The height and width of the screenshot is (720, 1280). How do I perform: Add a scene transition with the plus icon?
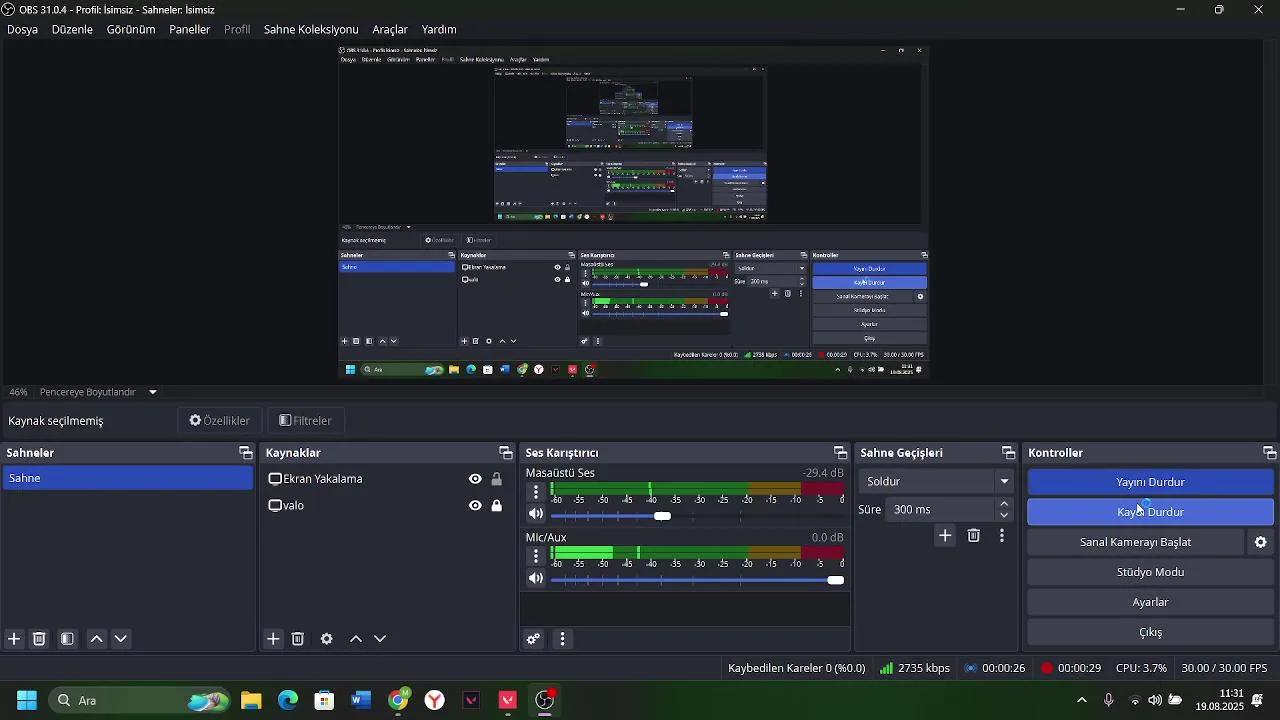click(x=945, y=536)
